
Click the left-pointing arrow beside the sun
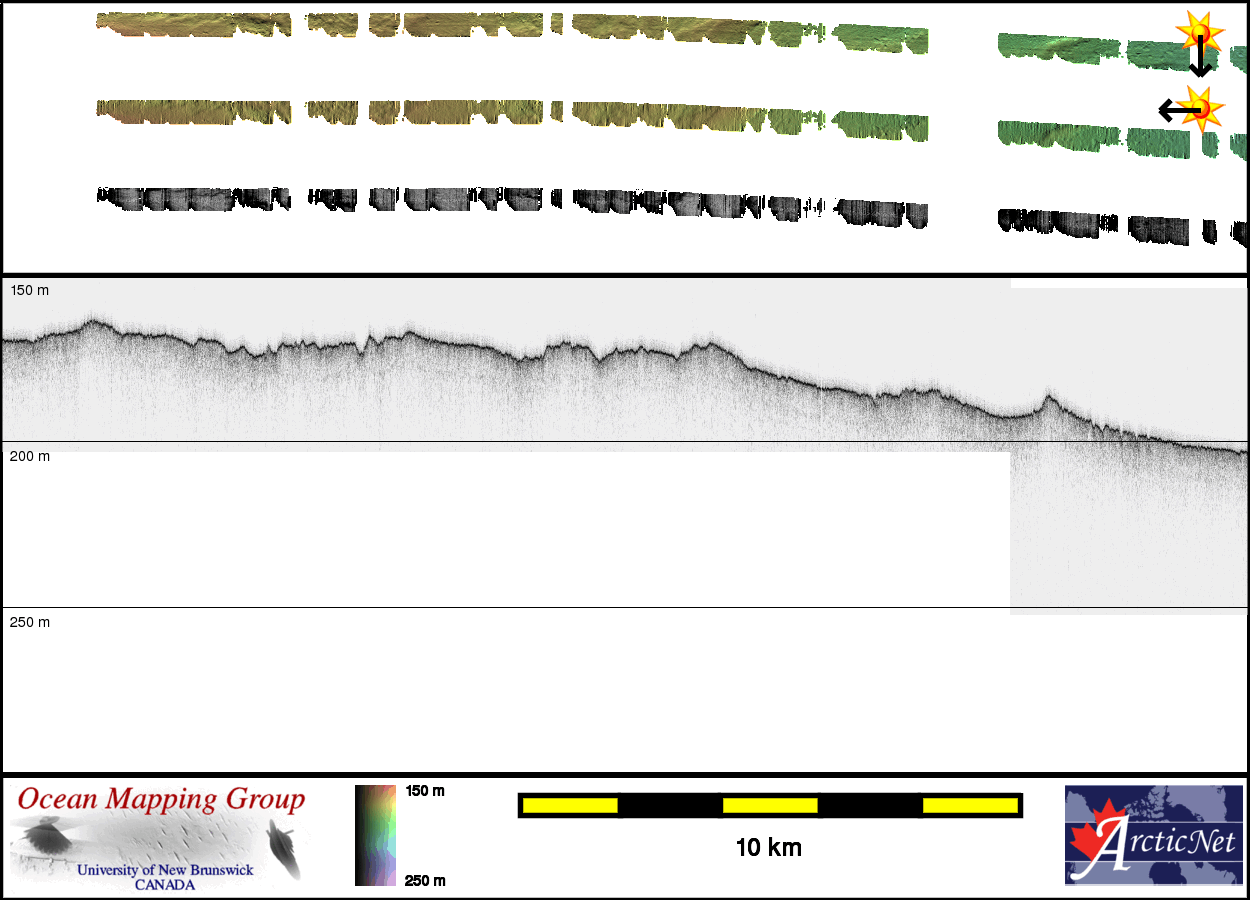pos(1170,109)
